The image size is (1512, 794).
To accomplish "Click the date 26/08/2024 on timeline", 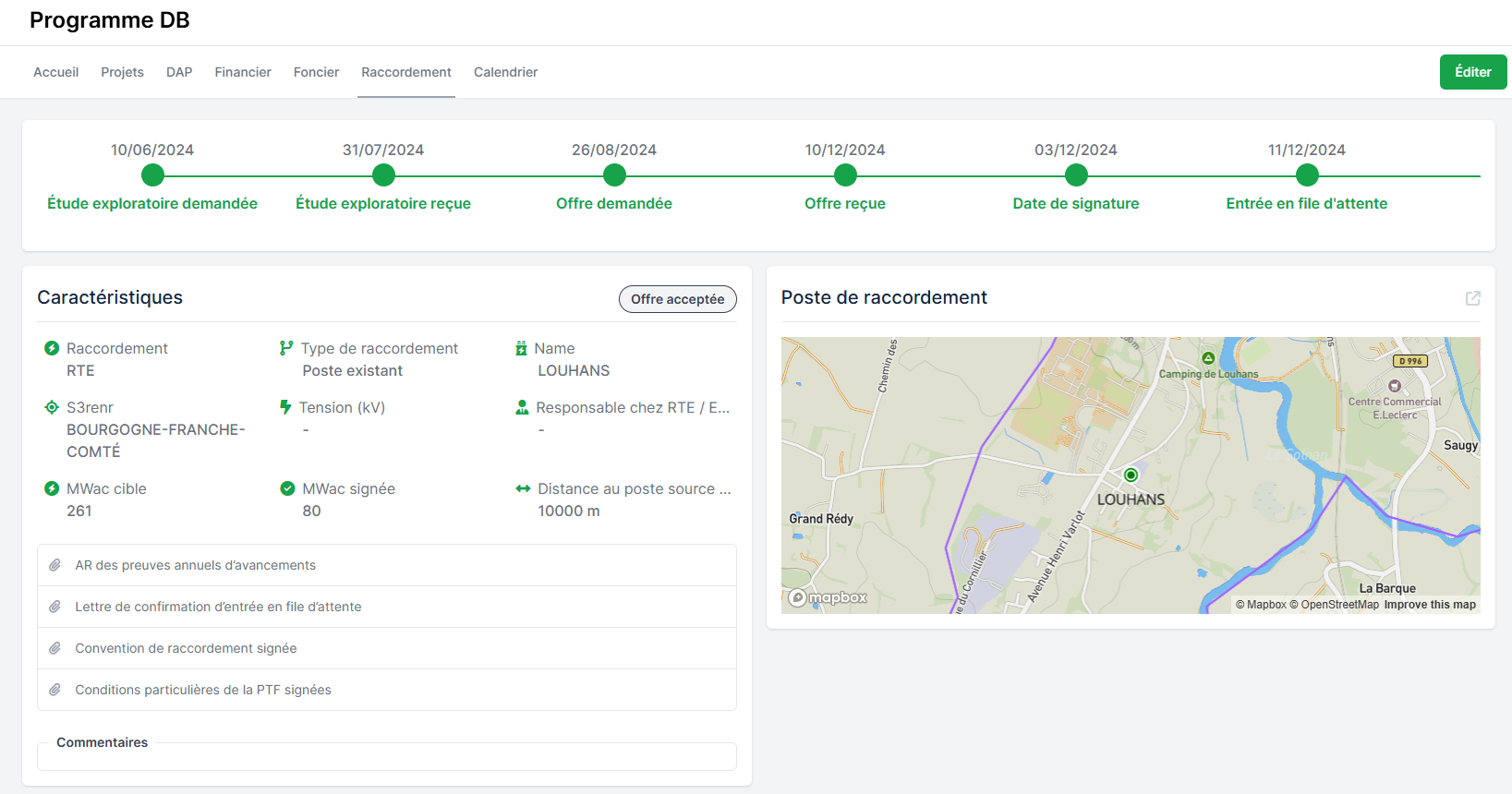I will 614,150.
